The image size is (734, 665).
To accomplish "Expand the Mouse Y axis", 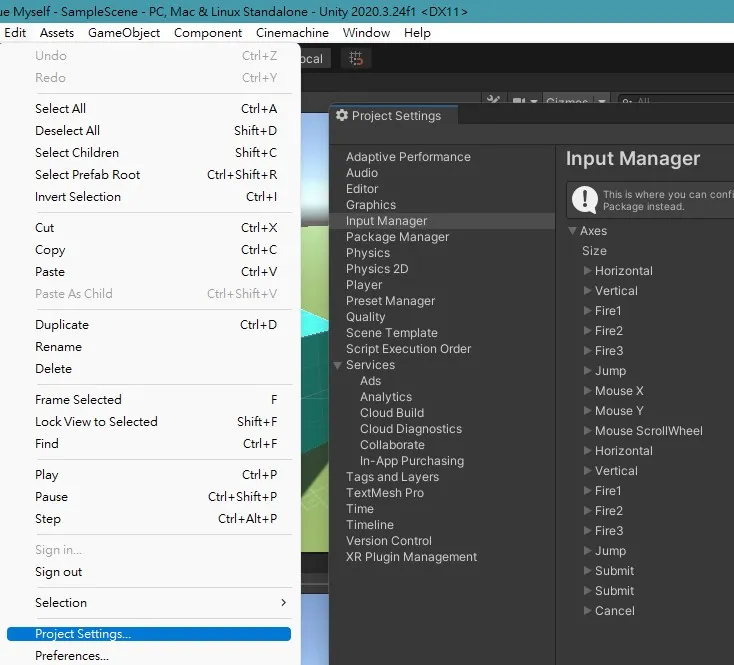I will click(587, 410).
